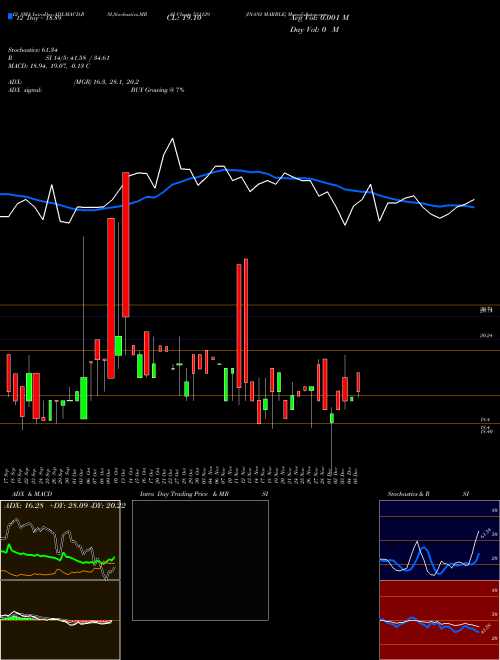
Task: Click the 'Intra Day Trading Price & MR' title
Action: pos(184,494)
